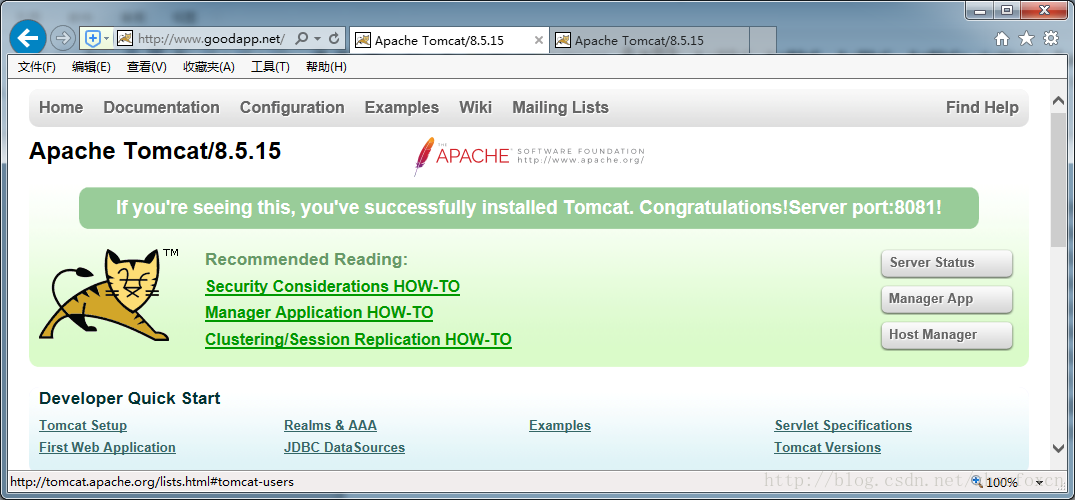Image resolution: width=1075 pixels, height=500 pixels.
Task: Open the Realms & AAA link
Action: coord(330,425)
